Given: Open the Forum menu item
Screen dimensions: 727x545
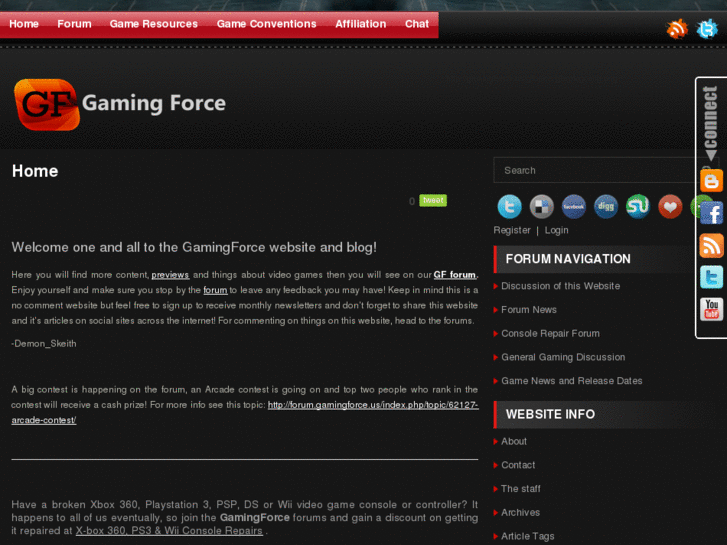Looking at the screenshot, I should [x=74, y=24].
